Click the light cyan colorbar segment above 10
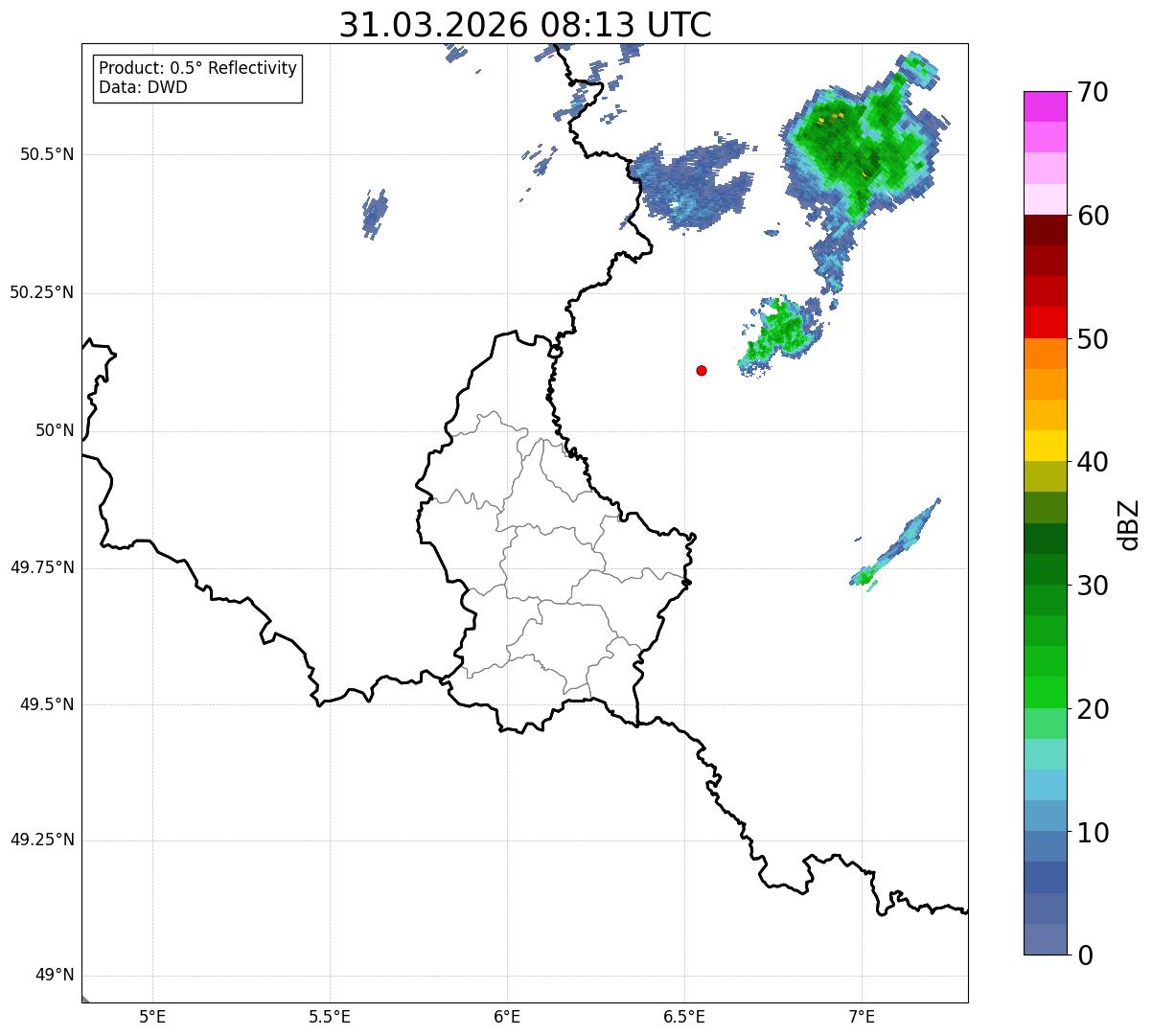Viewport: 1152px width, 1036px height. (x=1045, y=785)
